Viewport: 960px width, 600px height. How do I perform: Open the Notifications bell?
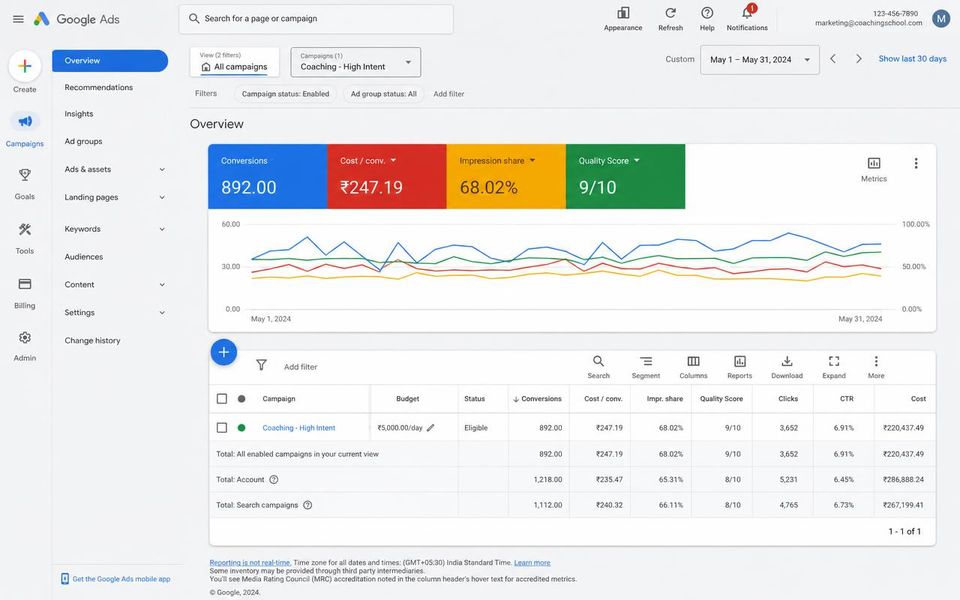pos(747,13)
